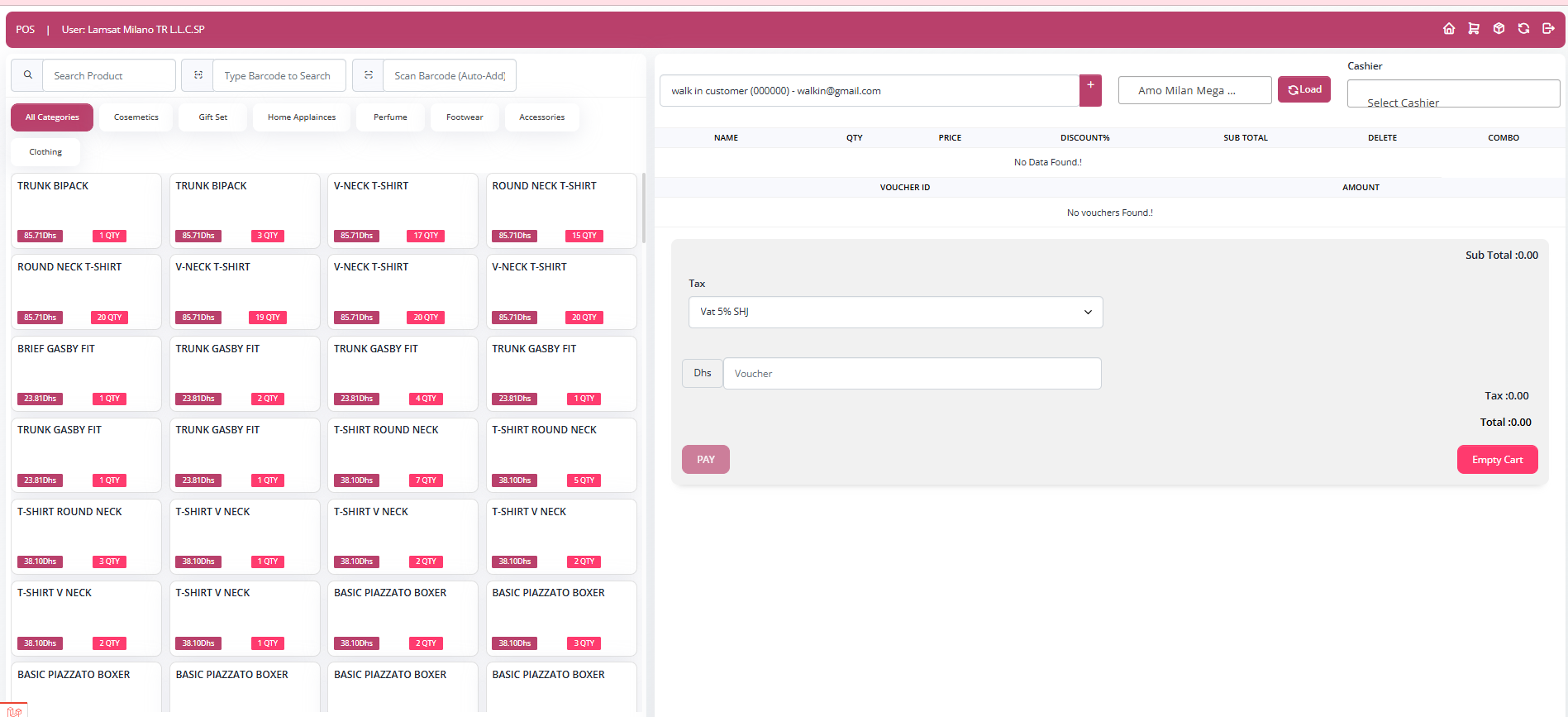1568x717 pixels.
Task: Click the Load button
Action: point(1304,89)
